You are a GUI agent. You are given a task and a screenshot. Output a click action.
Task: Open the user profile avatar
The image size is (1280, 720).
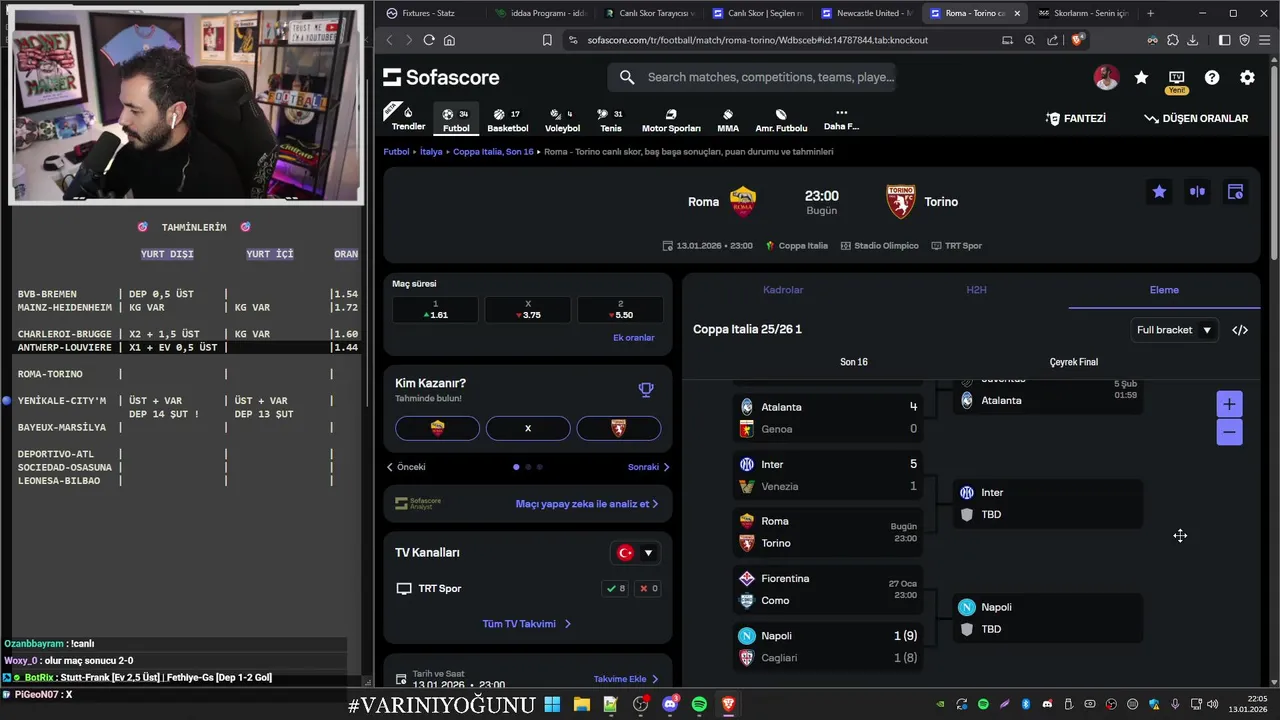coord(1106,78)
